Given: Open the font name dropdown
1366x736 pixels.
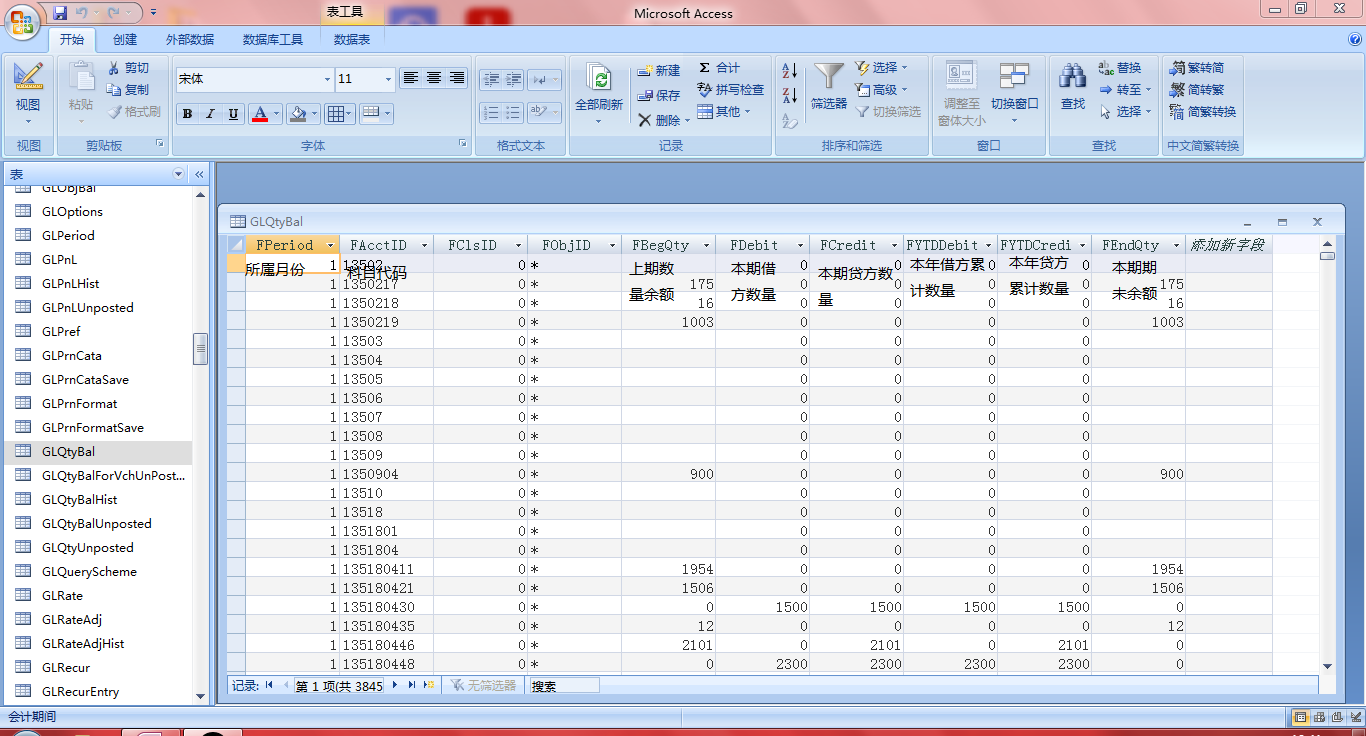Looking at the screenshot, I should tap(327, 79).
